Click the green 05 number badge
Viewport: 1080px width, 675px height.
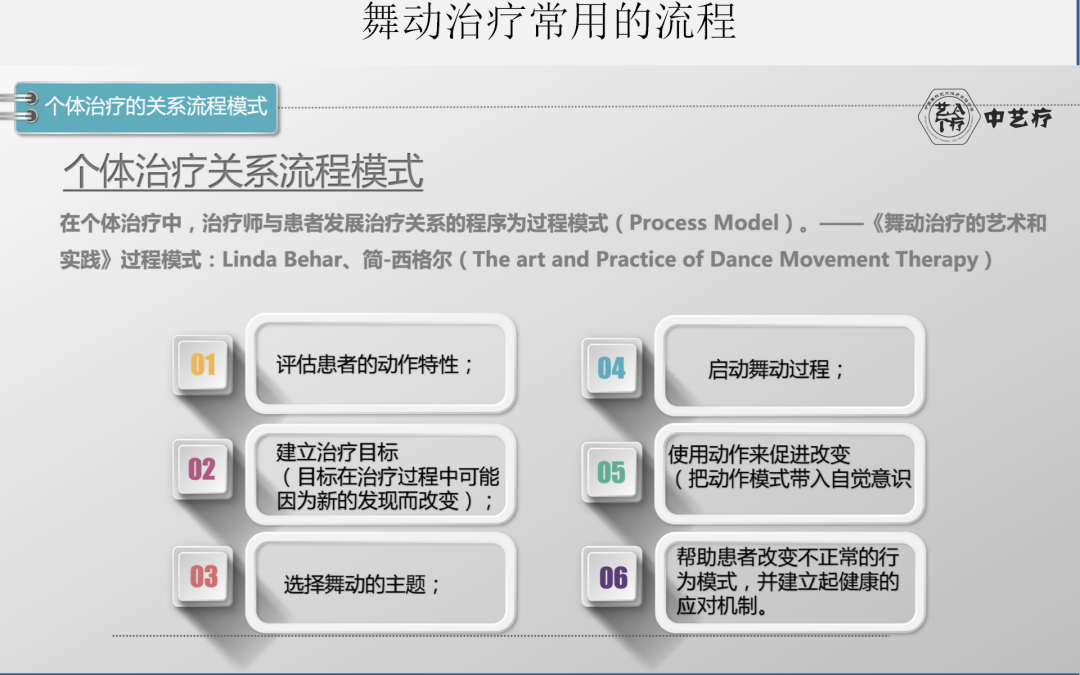[612, 472]
